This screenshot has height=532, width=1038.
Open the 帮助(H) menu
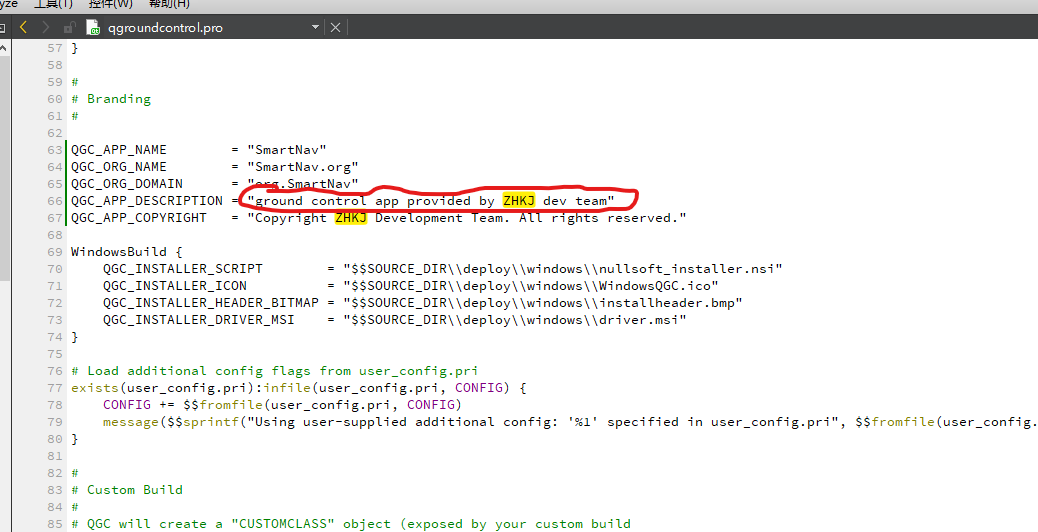(169, 4)
